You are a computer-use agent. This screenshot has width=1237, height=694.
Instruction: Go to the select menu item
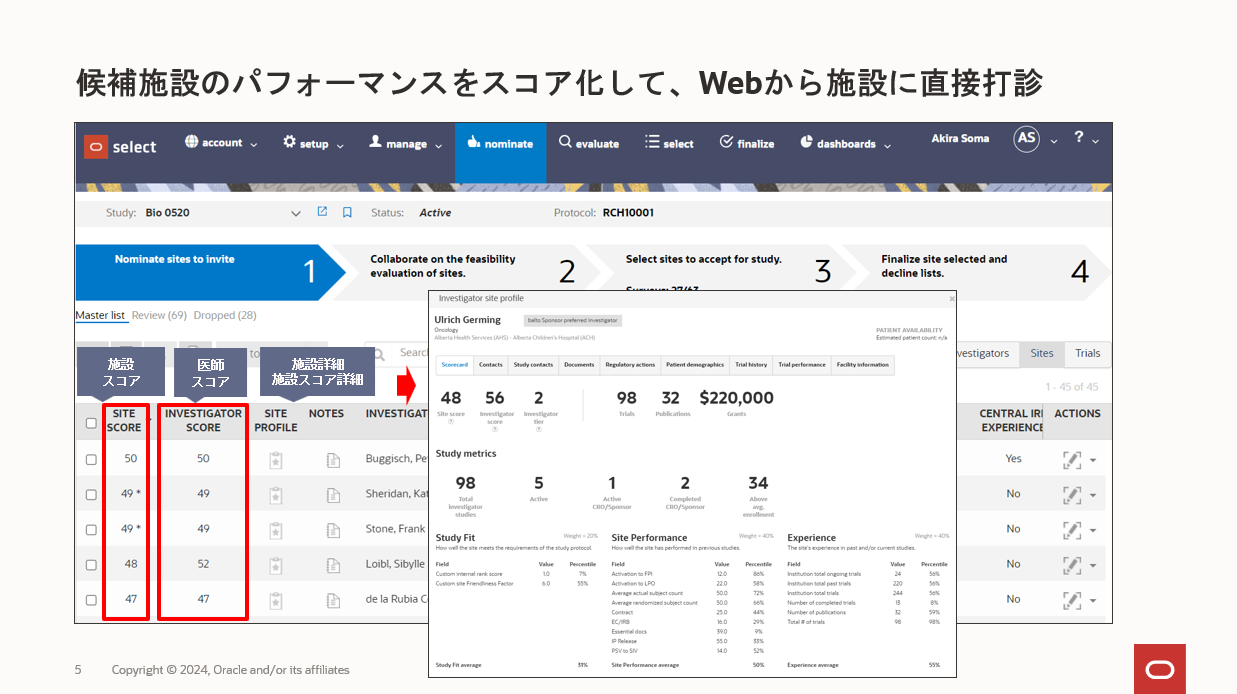(x=669, y=143)
